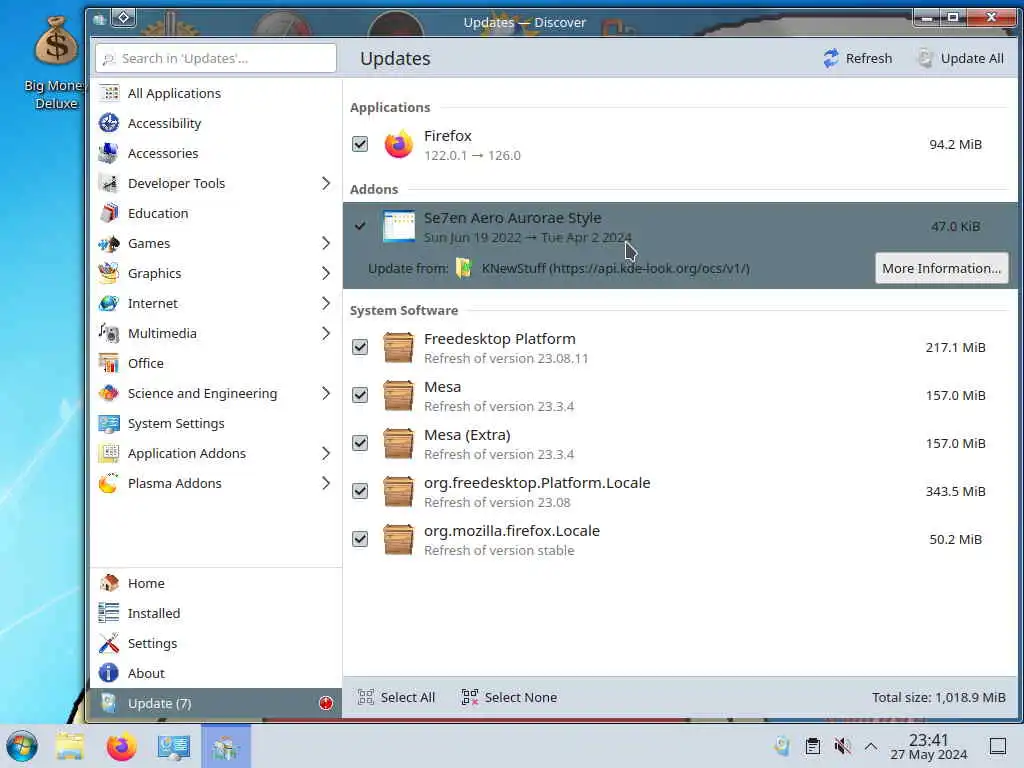
Task: Click the red update alert badge
Action: click(326, 703)
